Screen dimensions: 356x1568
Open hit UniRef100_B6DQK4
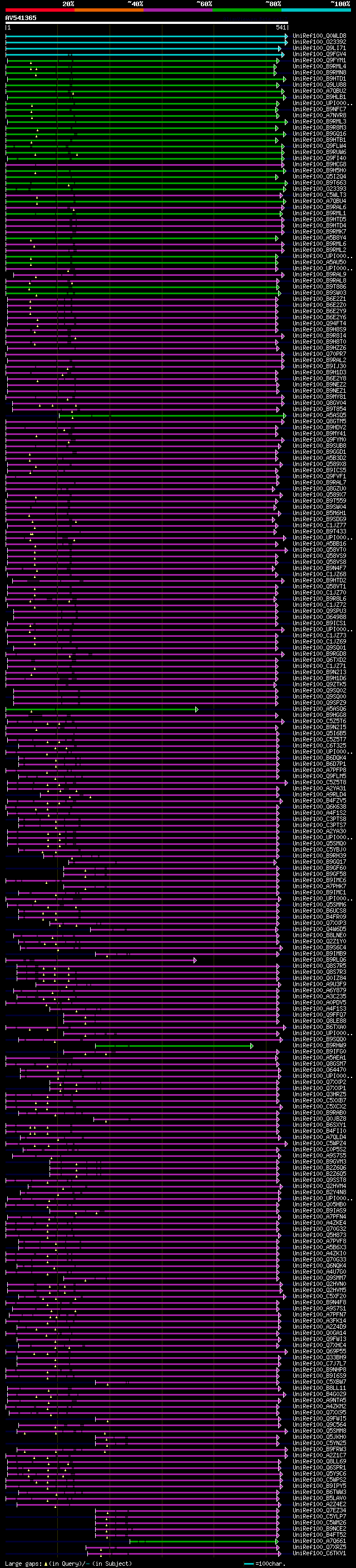(319, 758)
